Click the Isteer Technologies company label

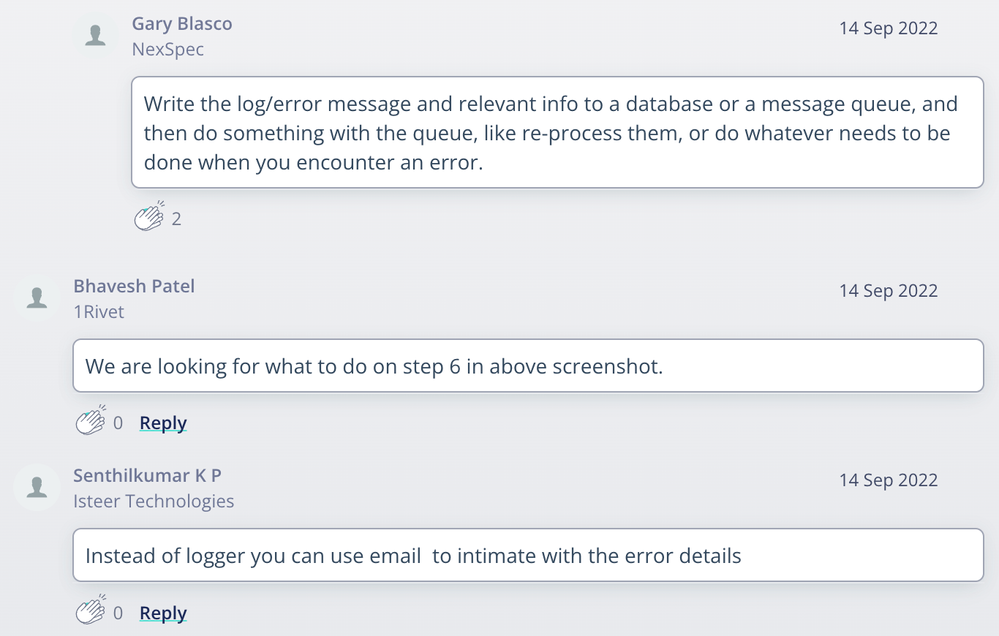pyautogui.click(x=154, y=501)
